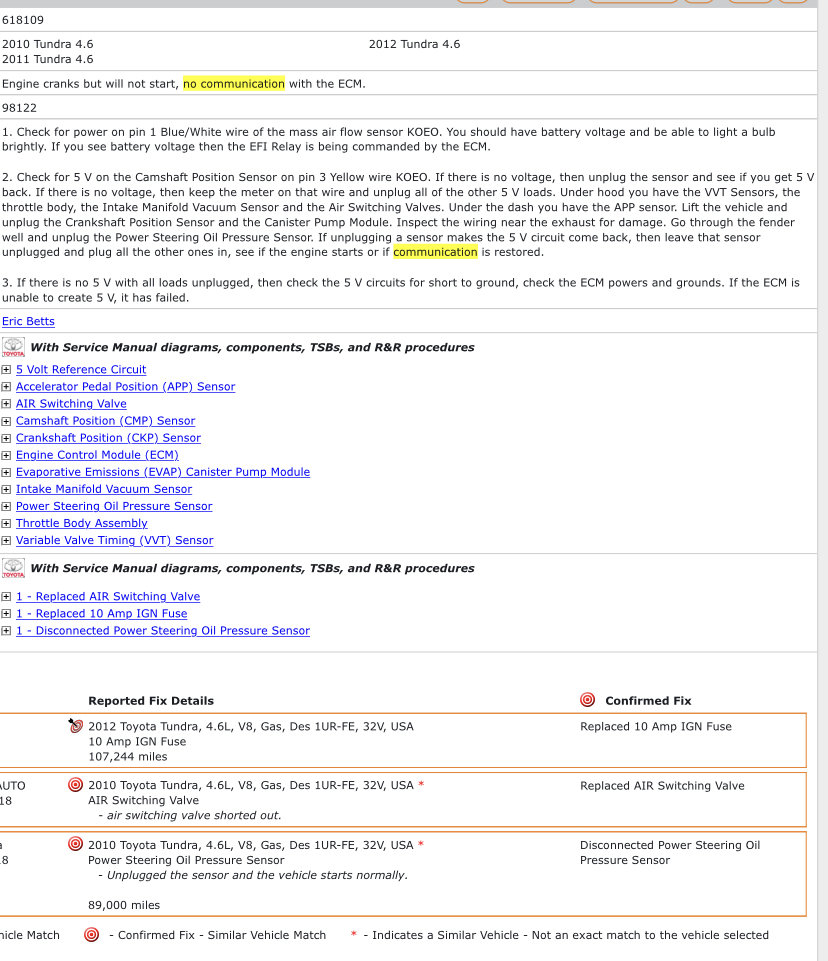The height and width of the screenshot is (961, 828).
Task: Click the '107,244 miles' mileage text
Action: pos(127,756)
